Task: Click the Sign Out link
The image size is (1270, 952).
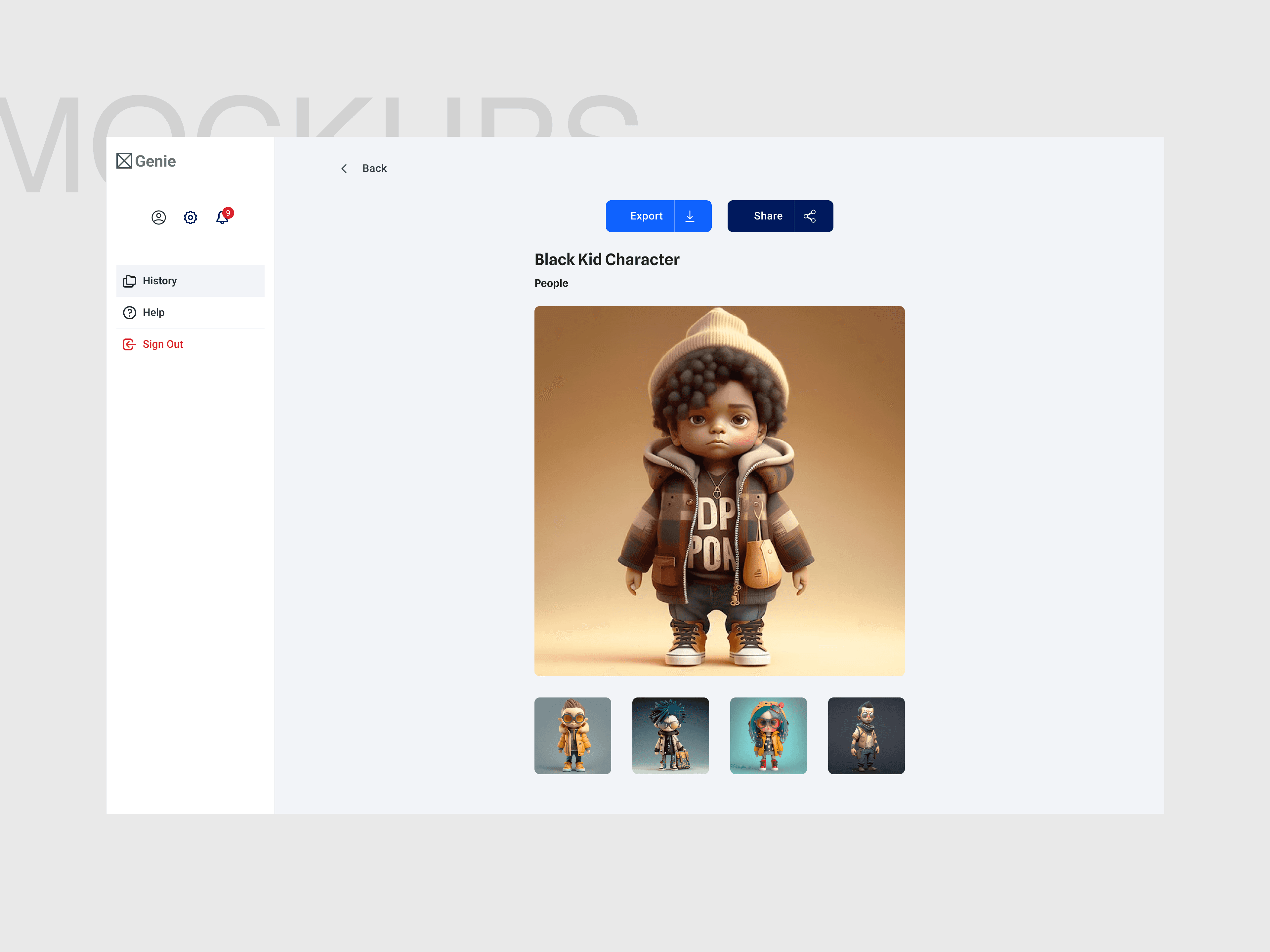Action: pyautogui.click(x=163, y=344)
